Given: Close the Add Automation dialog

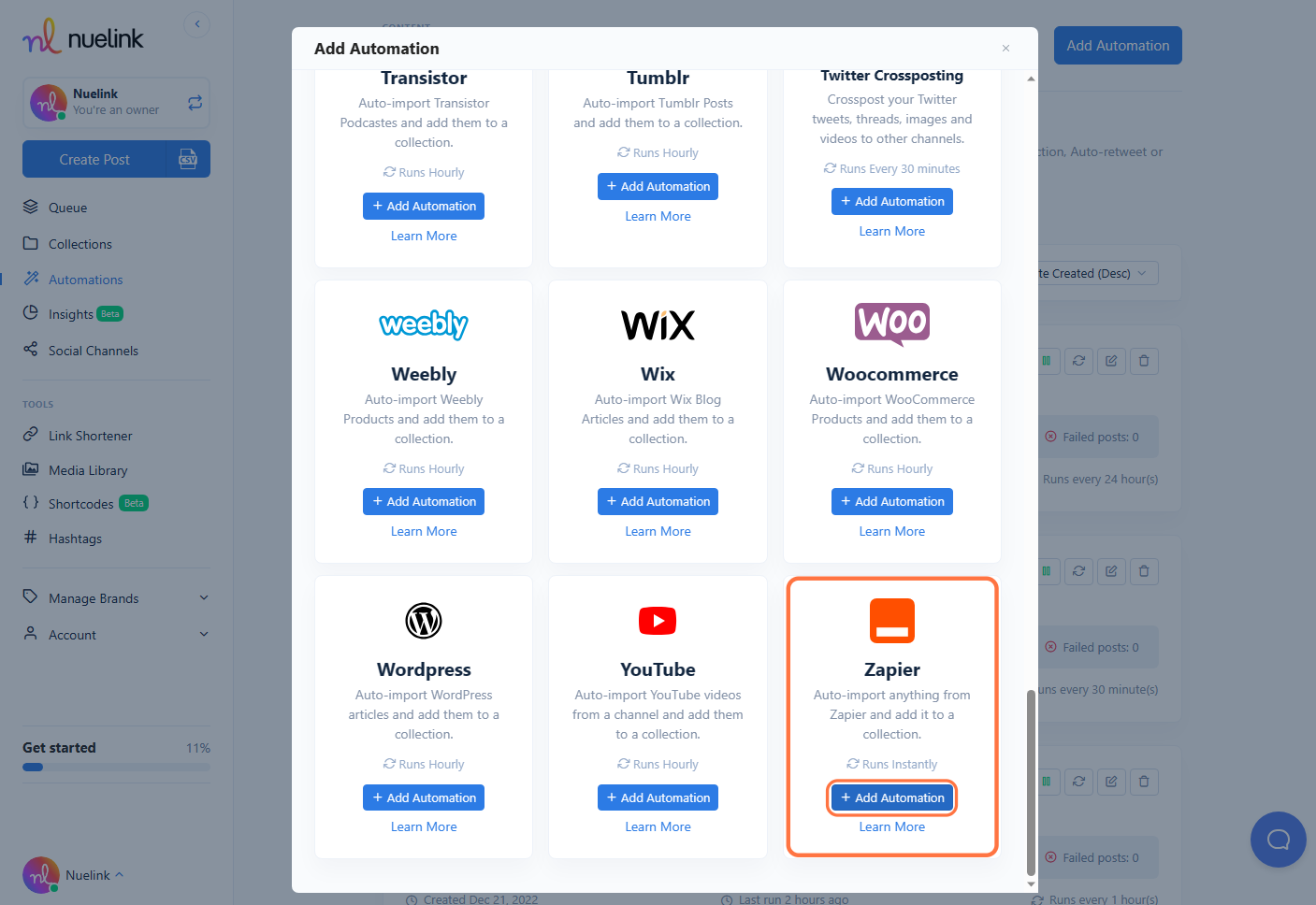Looking at the screenshot, I should tap(1005, 49).
